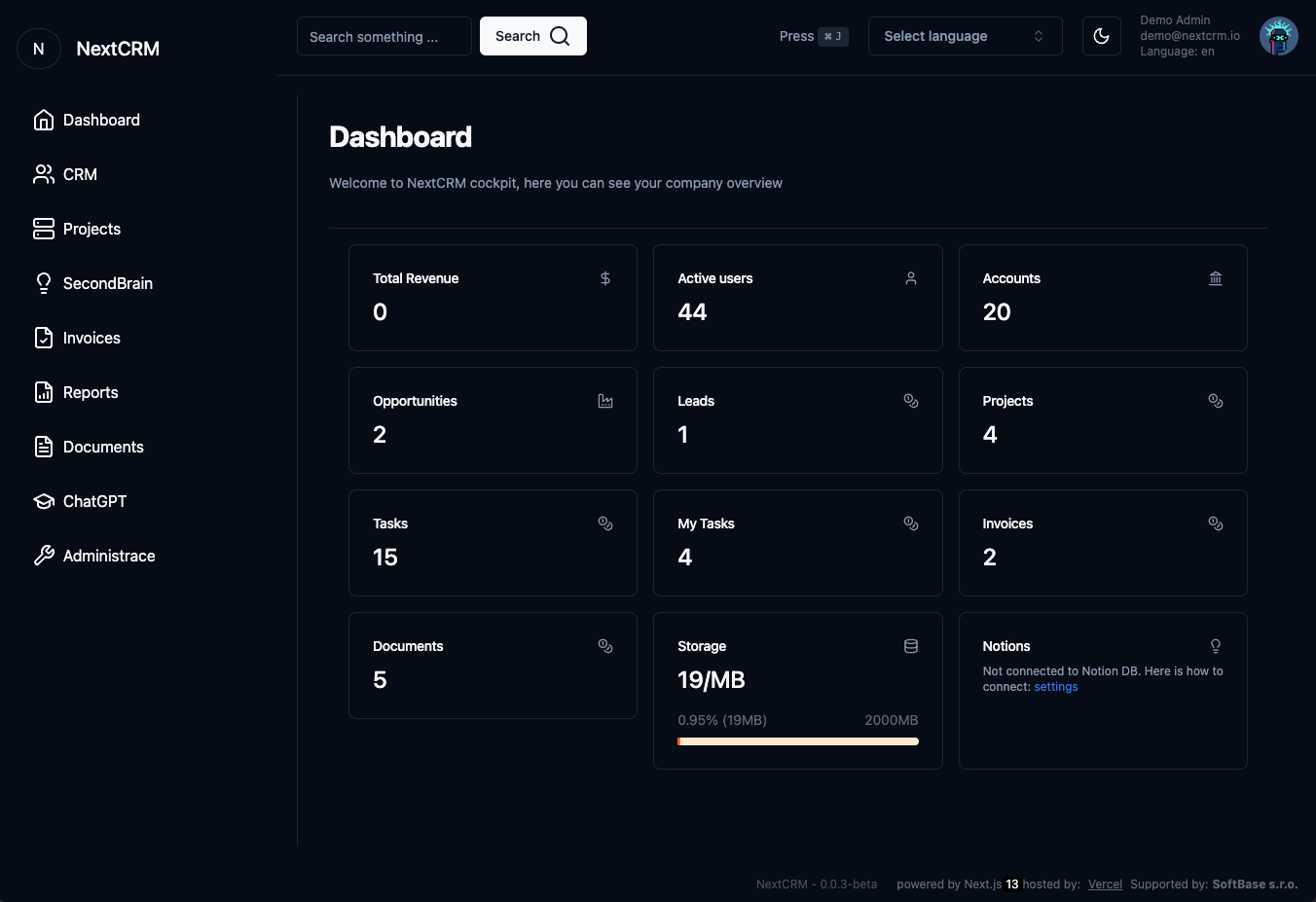Click the Reports chart-file icon
The height and width of the screenshot is (902, 1316).
[x=44, y=392]
